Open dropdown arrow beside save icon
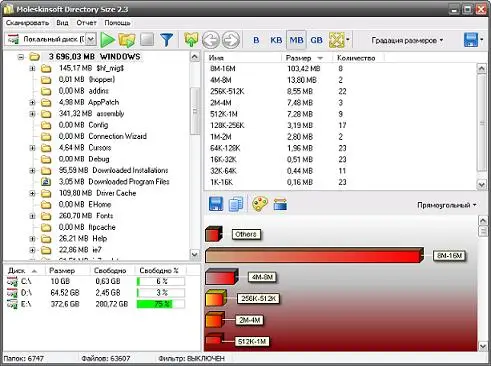491x366 pixels. [x=482, y=40]
